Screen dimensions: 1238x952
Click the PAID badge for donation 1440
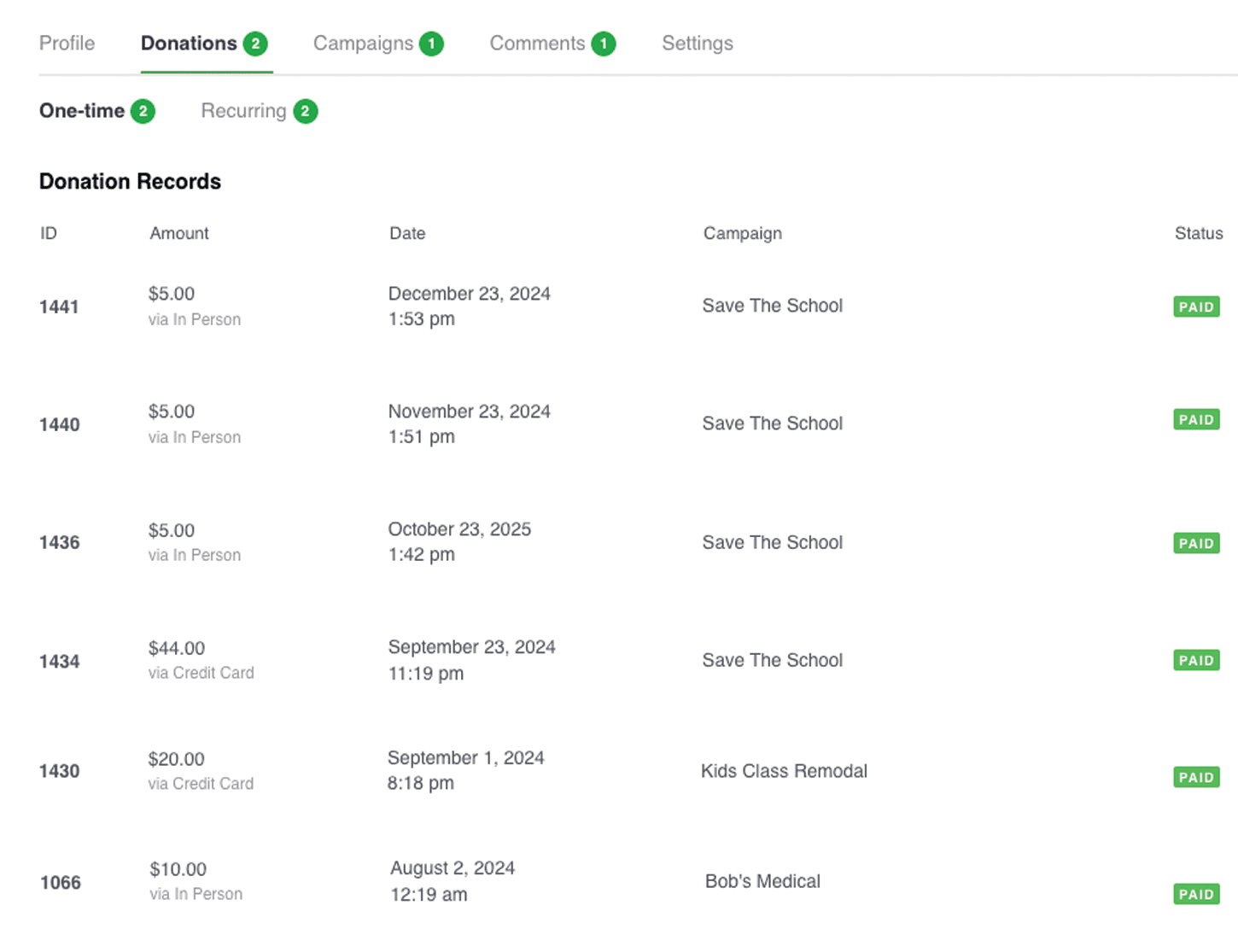click(1196, 419)
